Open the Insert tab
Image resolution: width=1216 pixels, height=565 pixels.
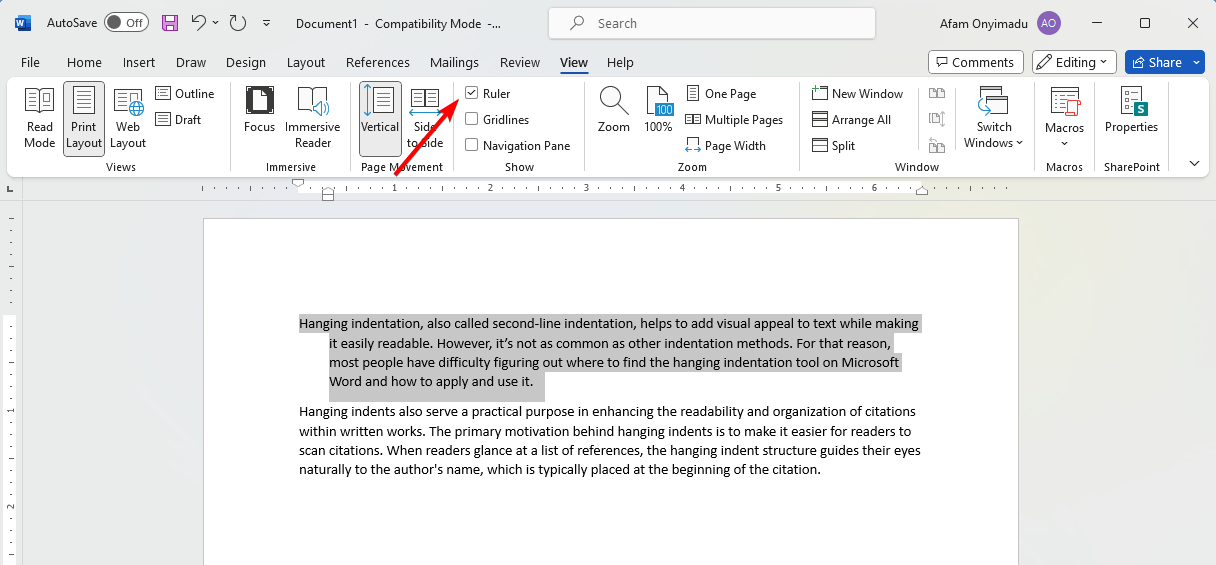139,62
